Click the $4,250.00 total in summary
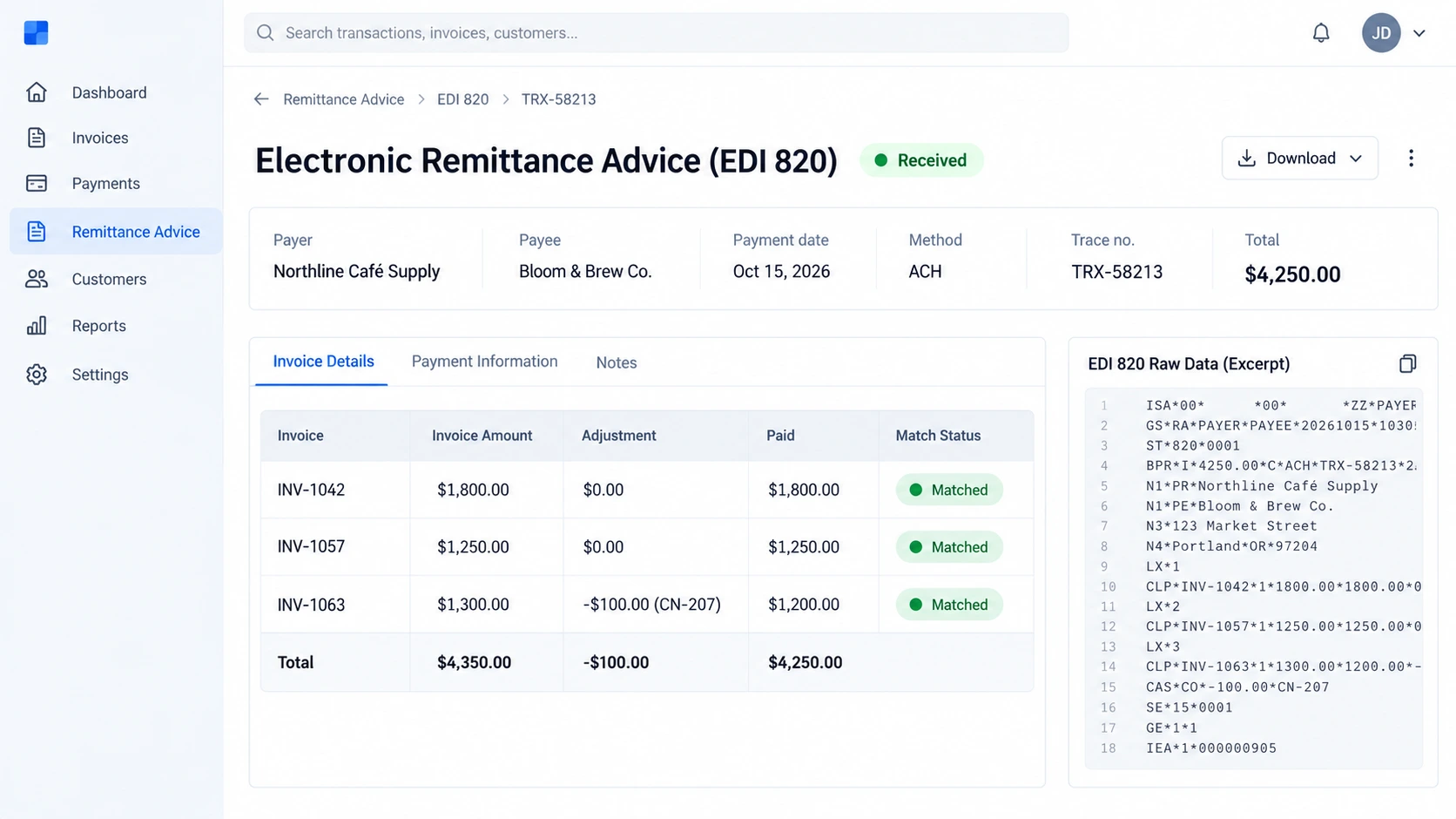 tap(1292, 274)
